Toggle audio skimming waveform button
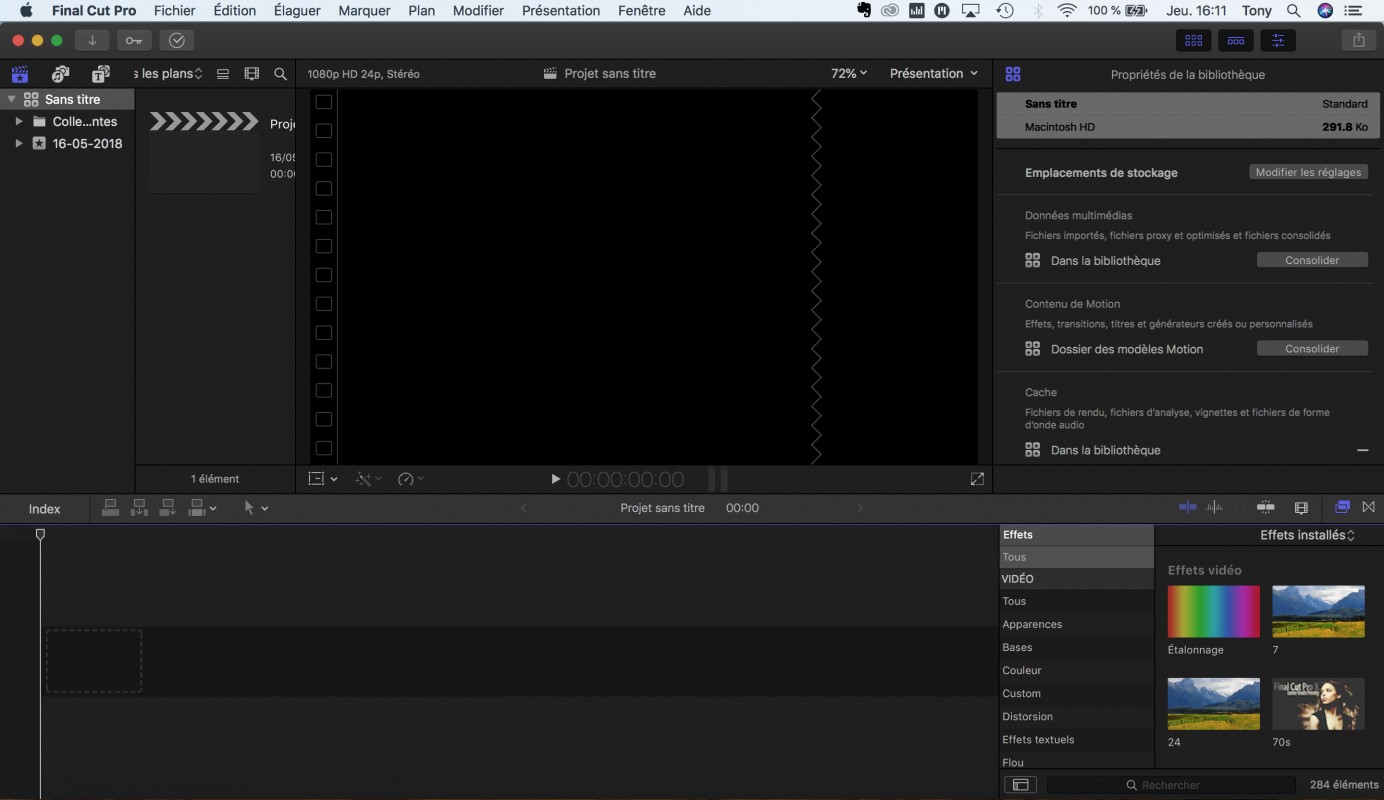Viewport: 1384px width, 800px height. pyautogui.click(x=1214, y=508)
